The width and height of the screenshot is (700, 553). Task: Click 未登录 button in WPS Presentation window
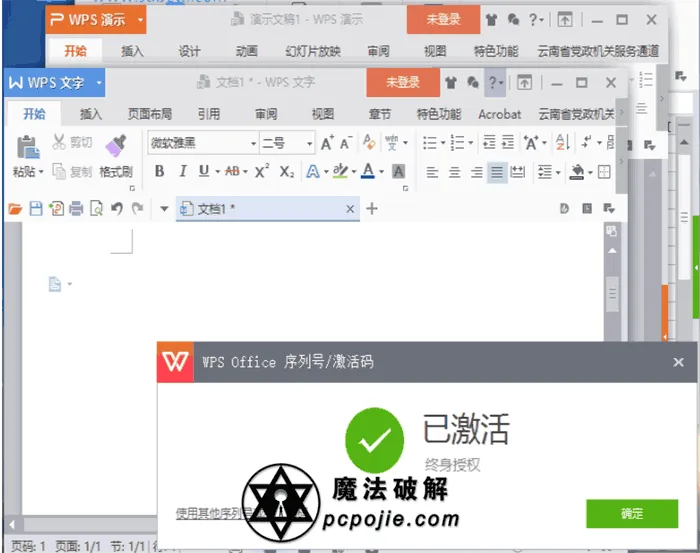coord(443,19)
